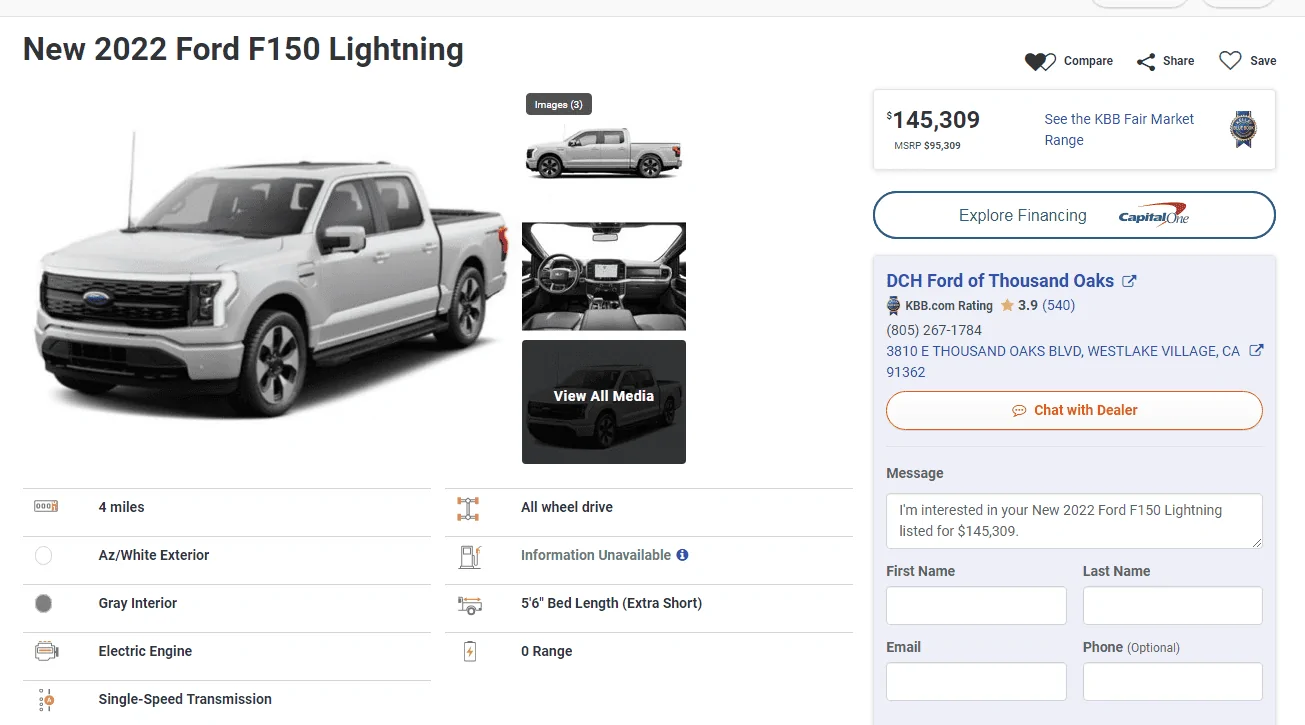Screen dimensions: 1305x725
Task: Open the dealer address link
Action: 1063,361
